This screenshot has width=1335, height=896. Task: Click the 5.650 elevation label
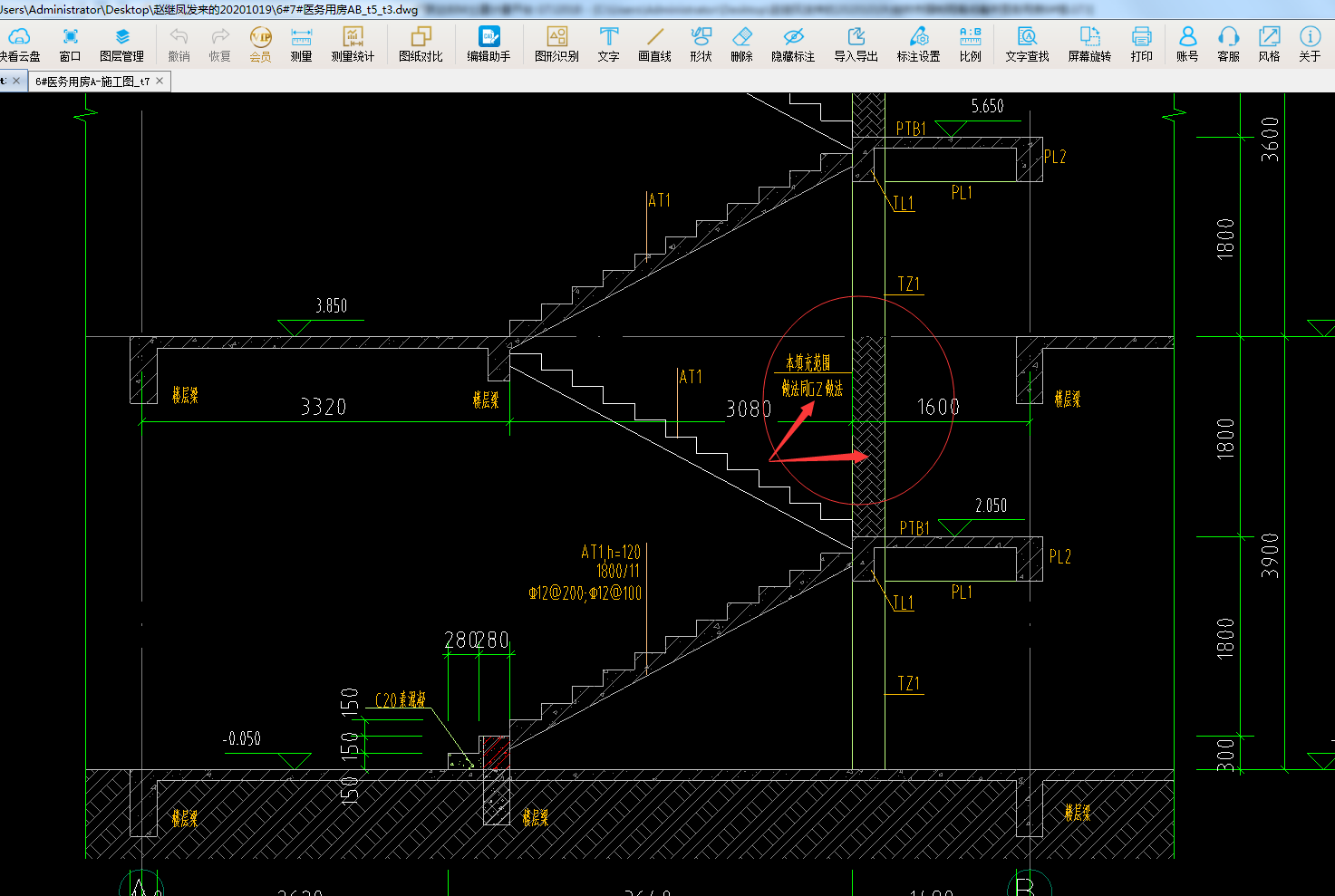[987, 106]
